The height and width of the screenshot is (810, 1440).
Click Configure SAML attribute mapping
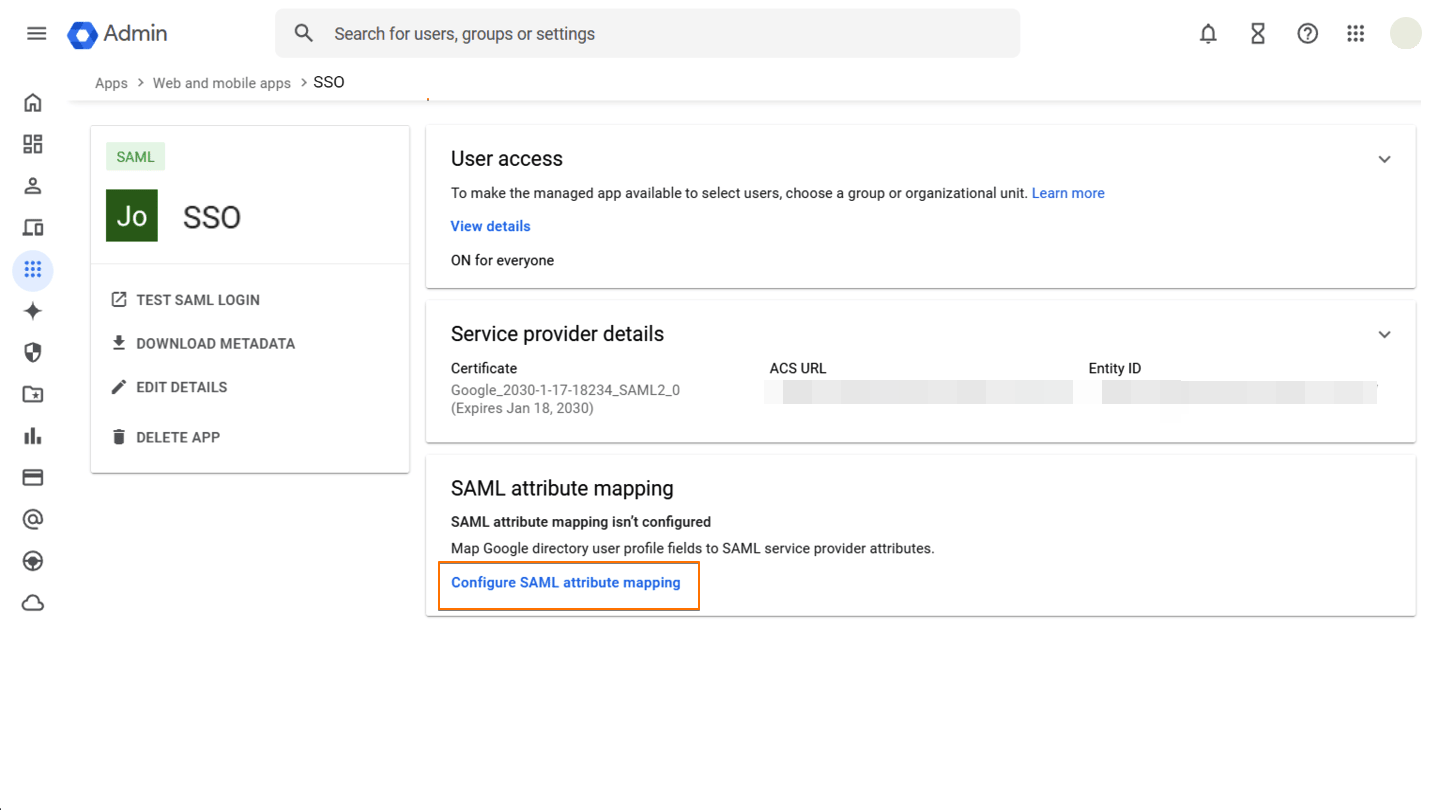[x=568, y=582]
